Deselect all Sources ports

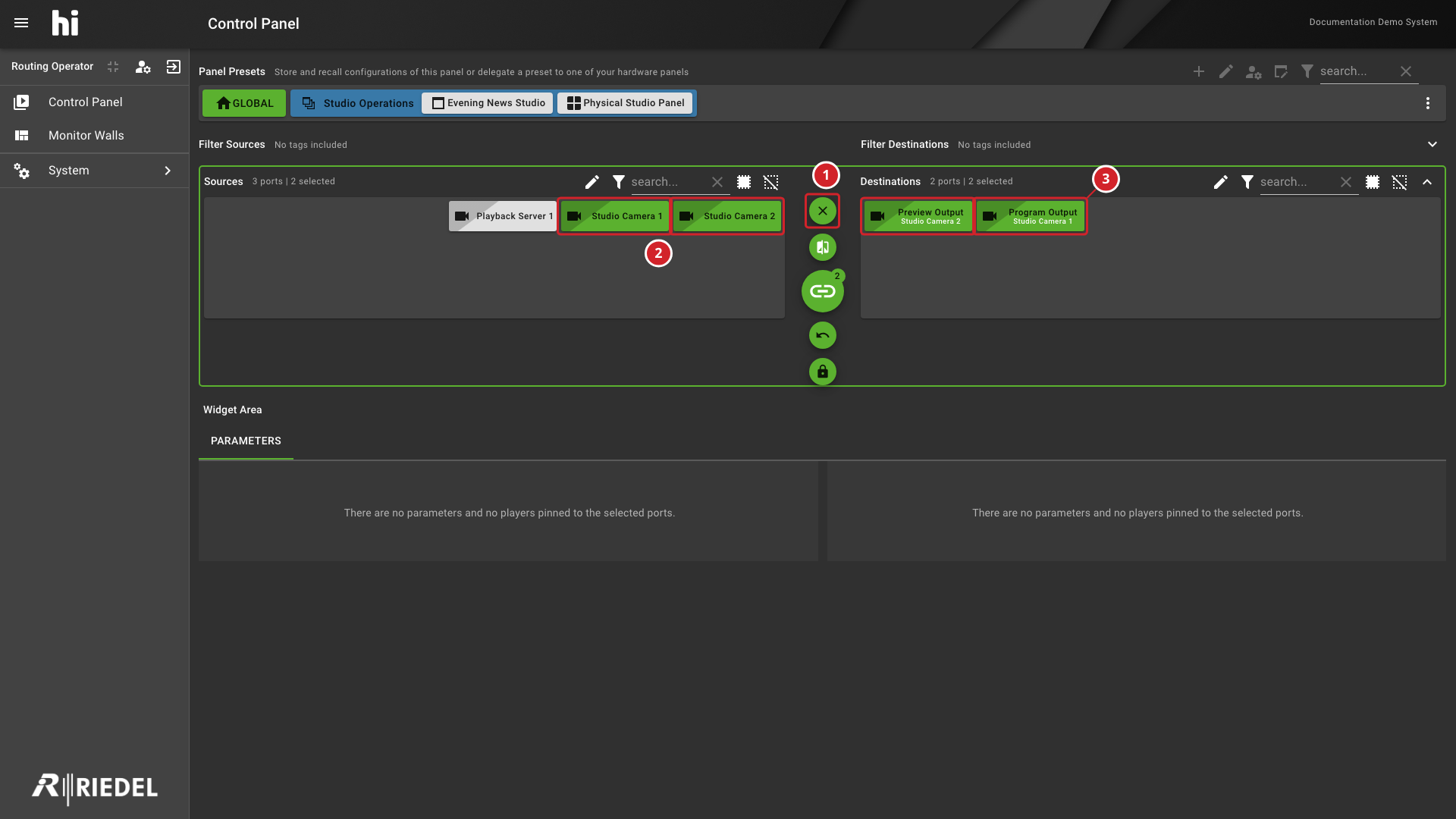pos(771,182)
